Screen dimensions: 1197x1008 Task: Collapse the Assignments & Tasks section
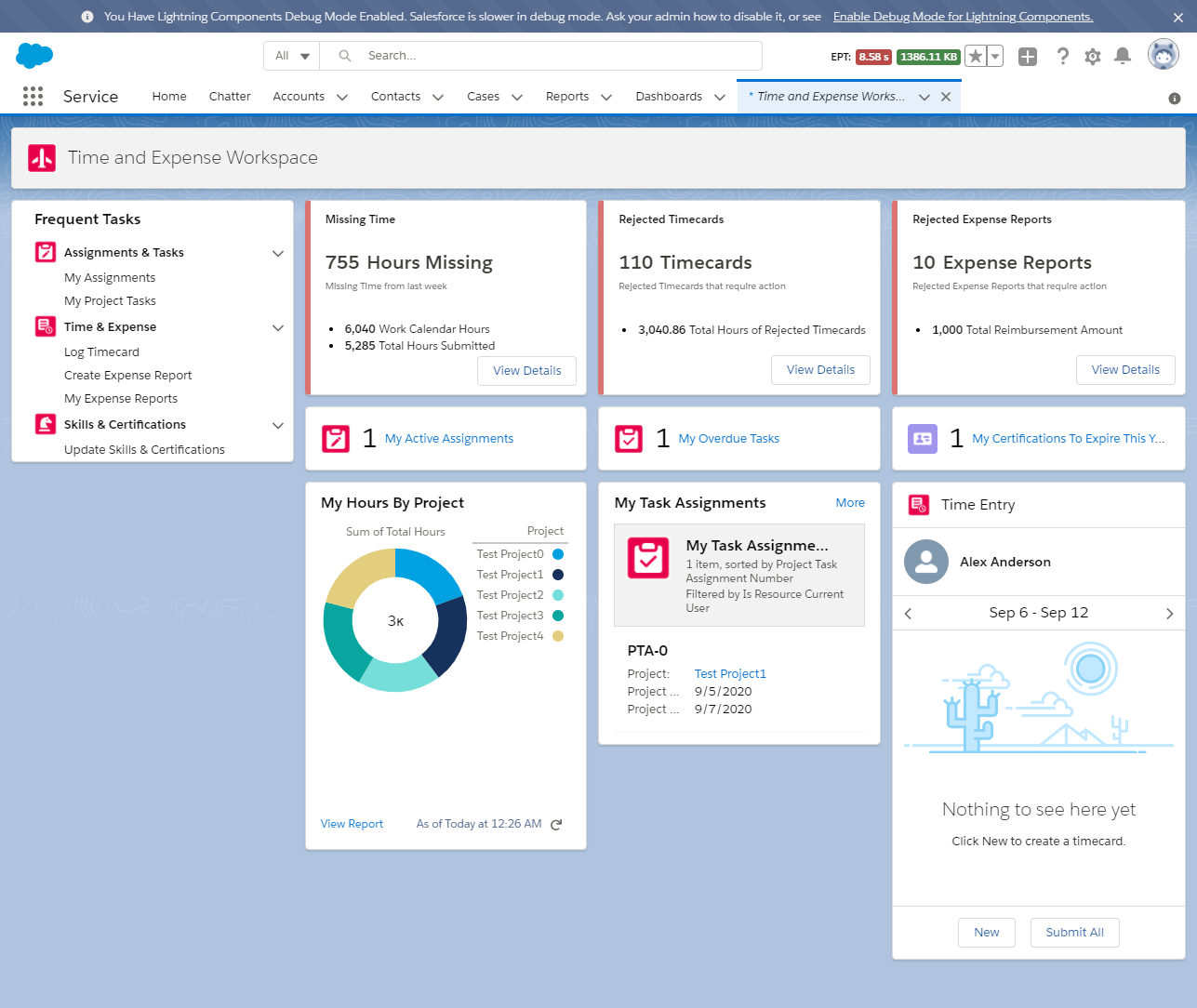click(x=277, y=253)
